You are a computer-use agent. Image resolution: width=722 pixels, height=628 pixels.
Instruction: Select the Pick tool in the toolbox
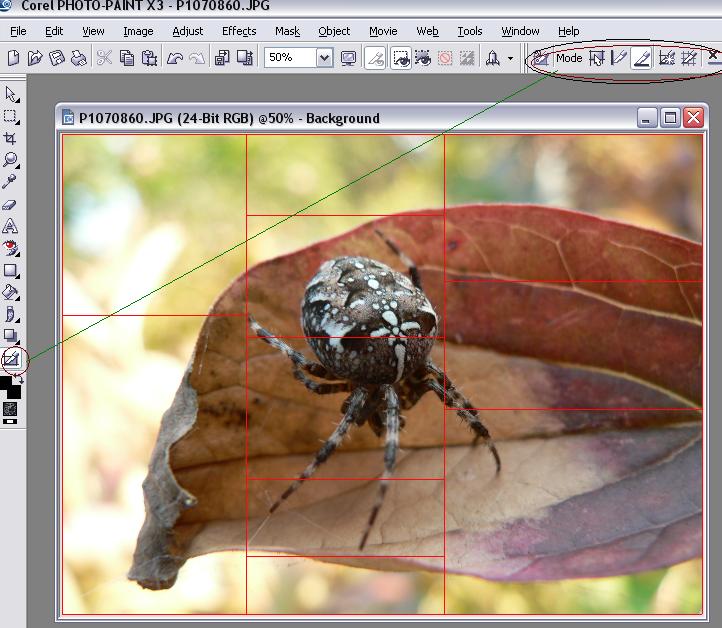coord(11,94)
